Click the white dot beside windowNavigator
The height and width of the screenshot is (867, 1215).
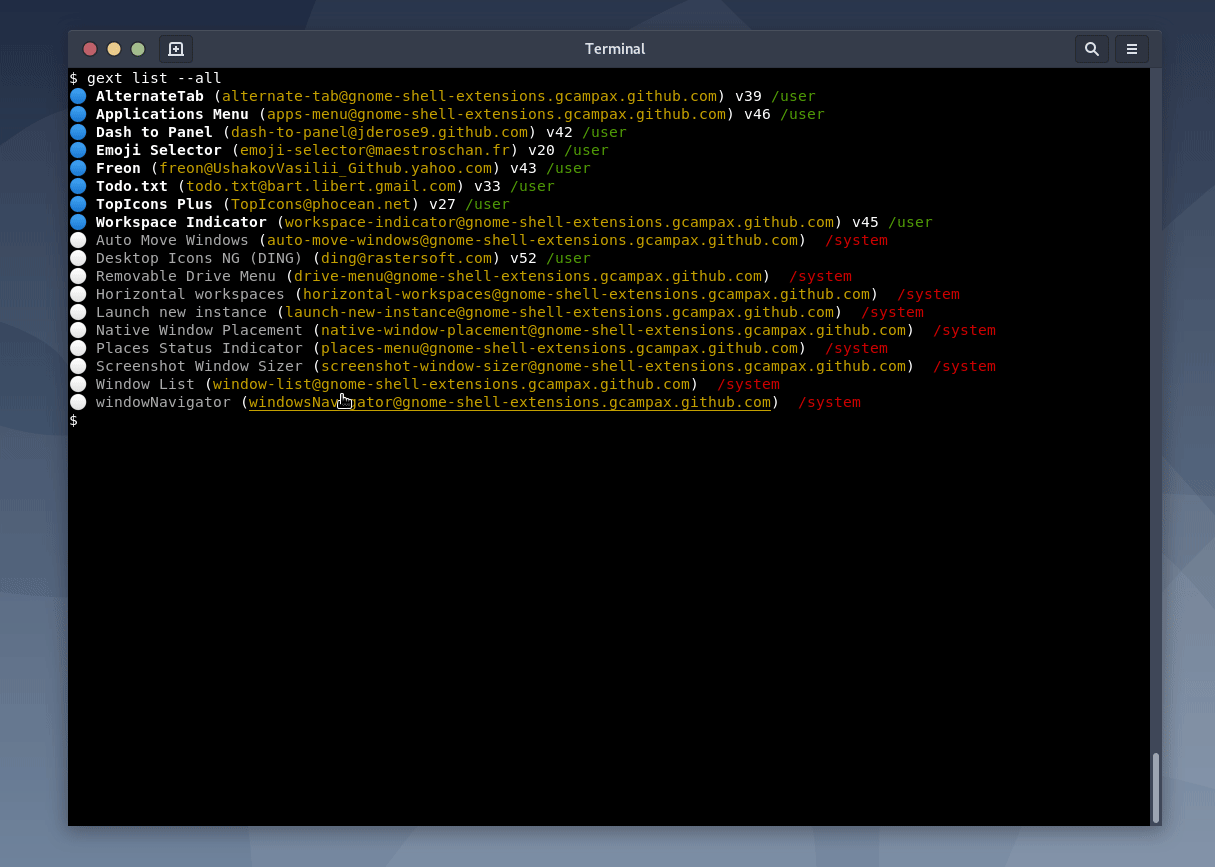[x=78, y=402]
